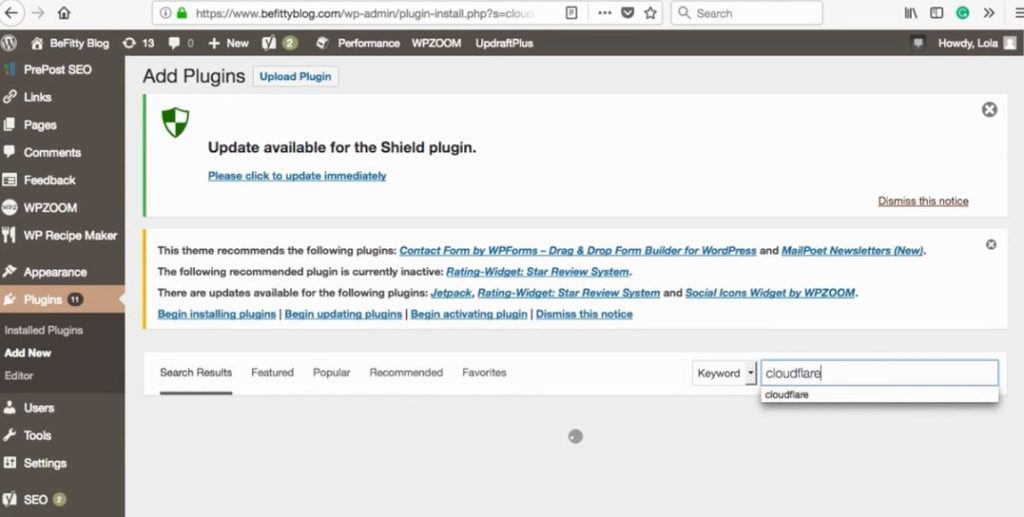Image resolution: width=1024 pixels, height=517 pixels.
Task: Switch to the Recommended tab
Action: [406, 373]
